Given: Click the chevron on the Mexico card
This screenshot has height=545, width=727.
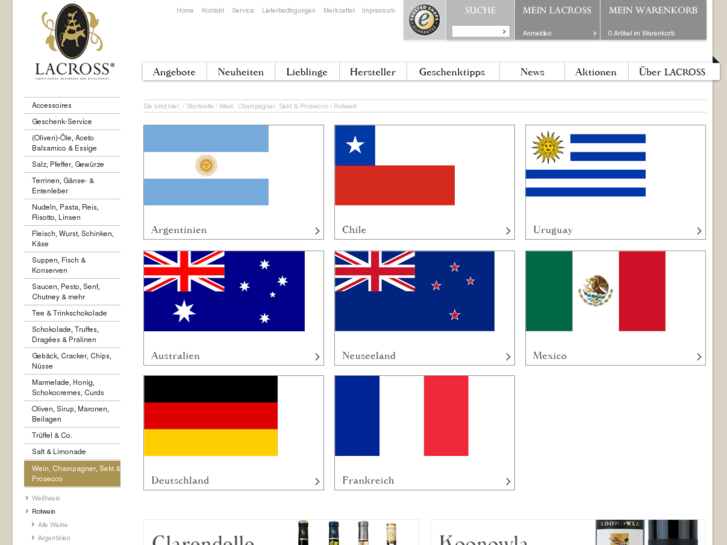Looking at the screenshot, I should (699, 357).
